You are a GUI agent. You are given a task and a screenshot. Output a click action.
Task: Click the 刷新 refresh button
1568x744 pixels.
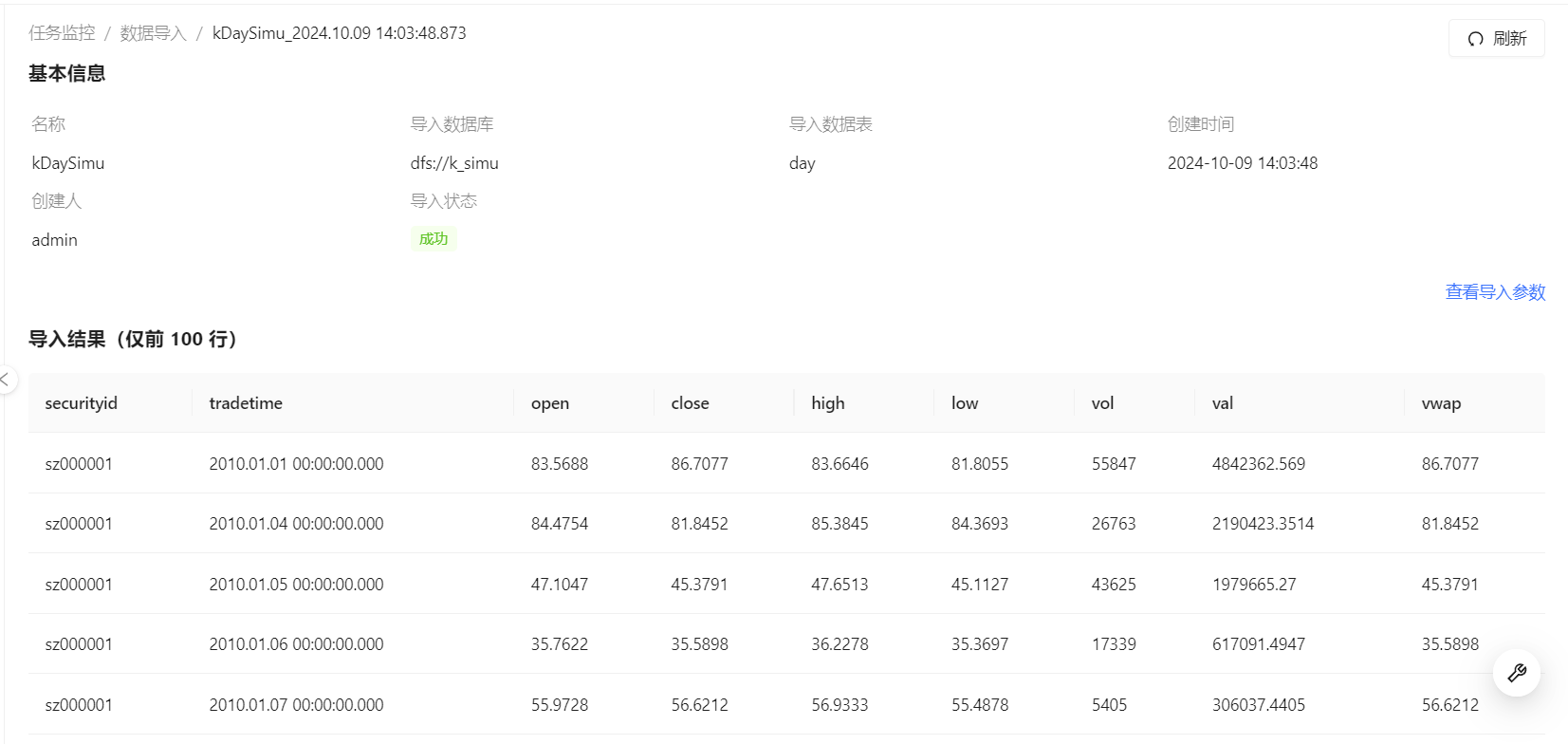[x=1496, y=39]
